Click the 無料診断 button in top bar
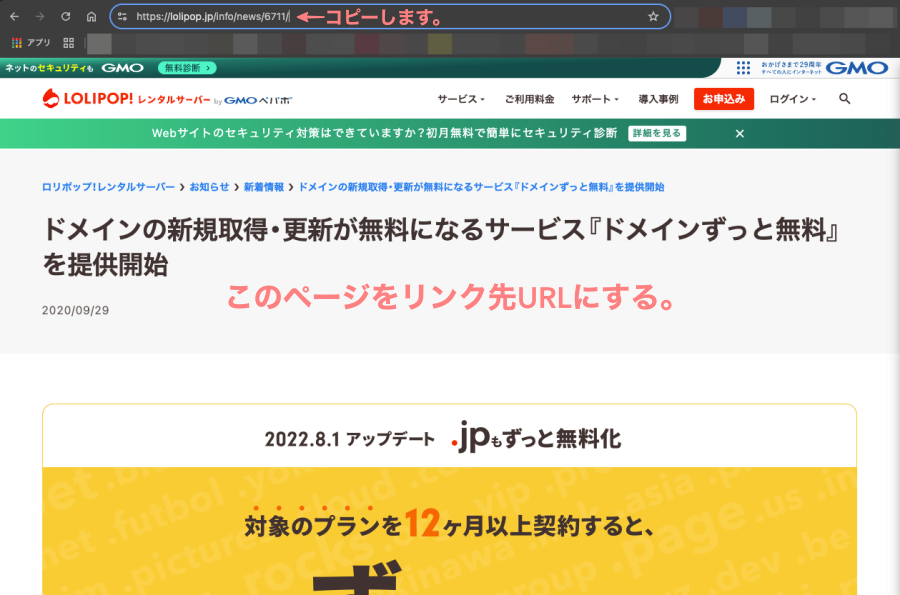 click(x=187, y=68)
